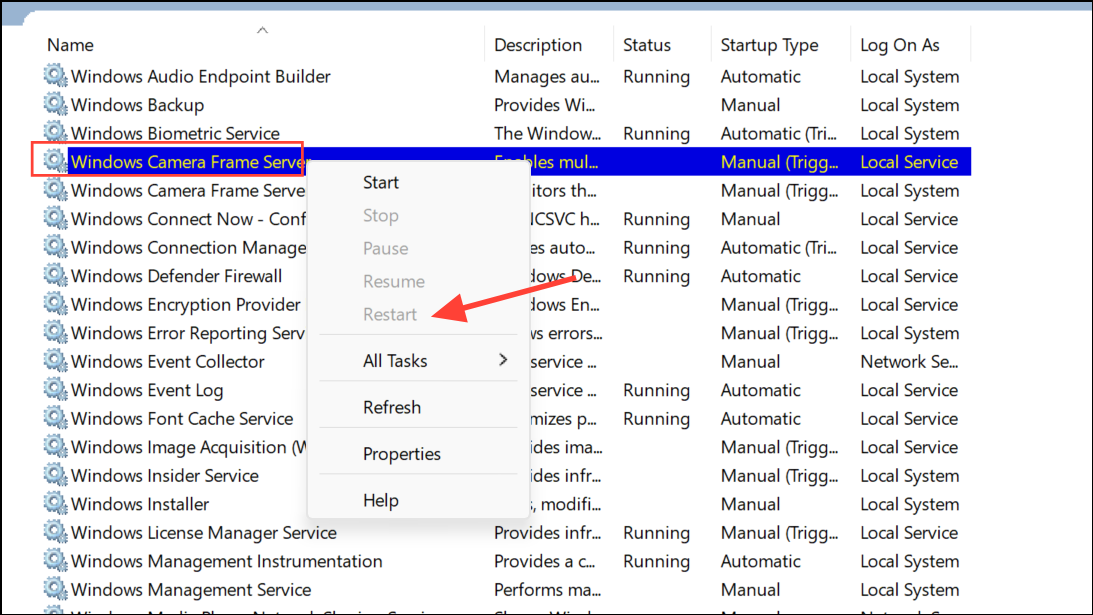Click the gear icon for Windows Encryption Provider
The height and width of the screenshot is (615, 1093).
55,304
